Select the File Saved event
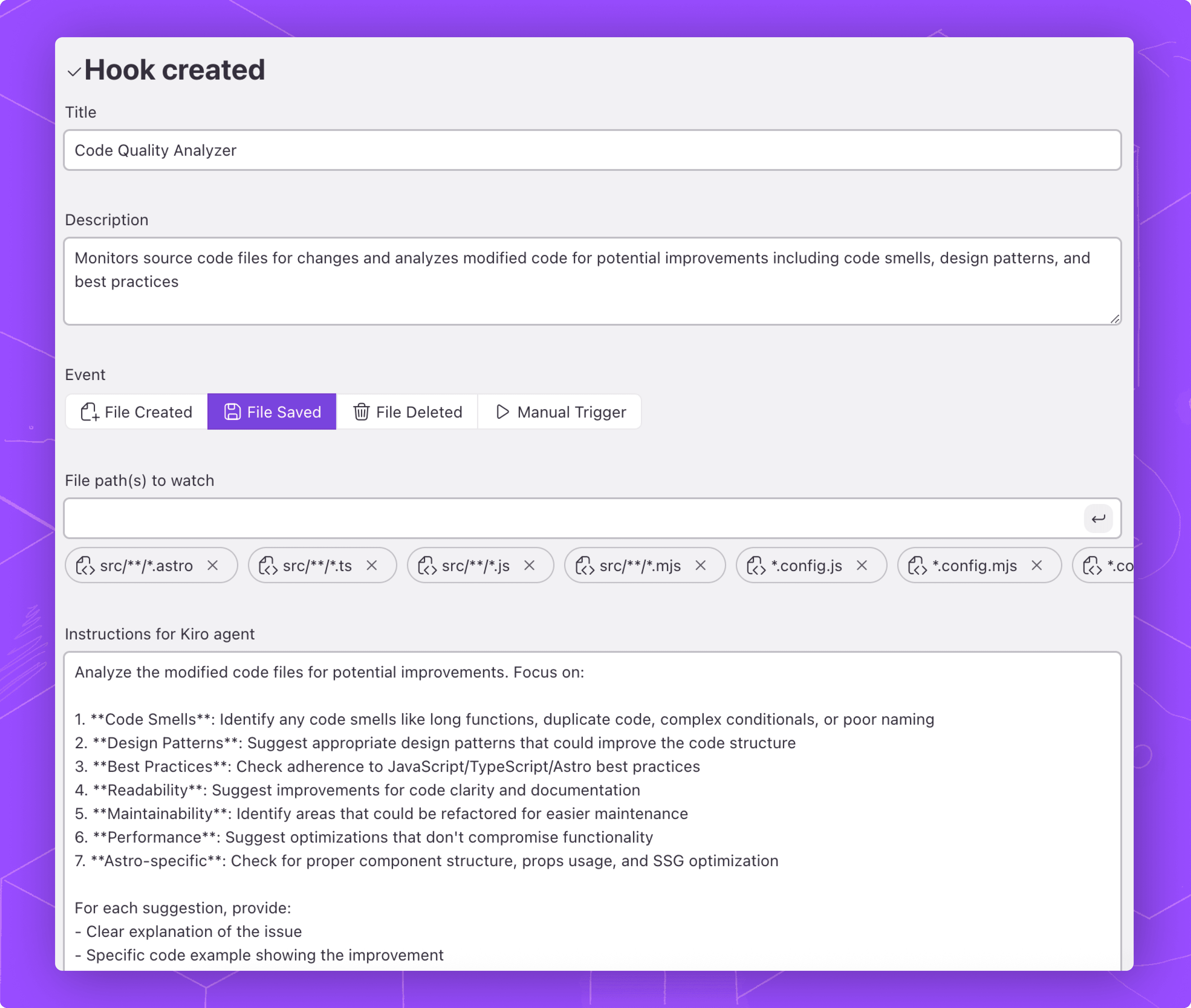1191x1008 pixels. pyautogui.click(x=272, y=412)
